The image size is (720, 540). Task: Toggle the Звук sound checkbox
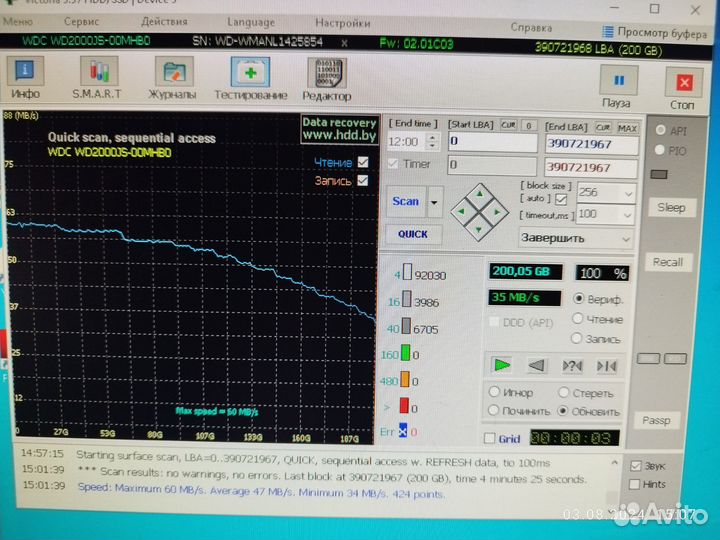pos(636,466)
